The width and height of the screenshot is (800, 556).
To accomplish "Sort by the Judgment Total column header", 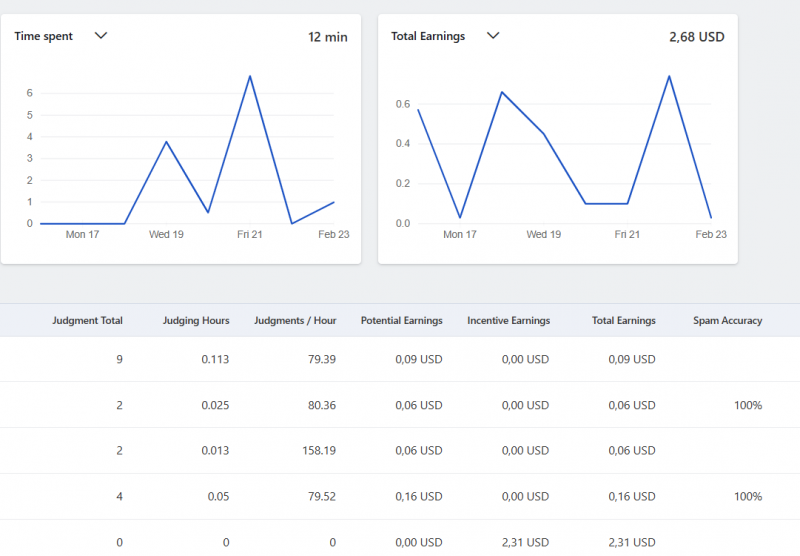I will pyautogui.click(x=87, y=321).
